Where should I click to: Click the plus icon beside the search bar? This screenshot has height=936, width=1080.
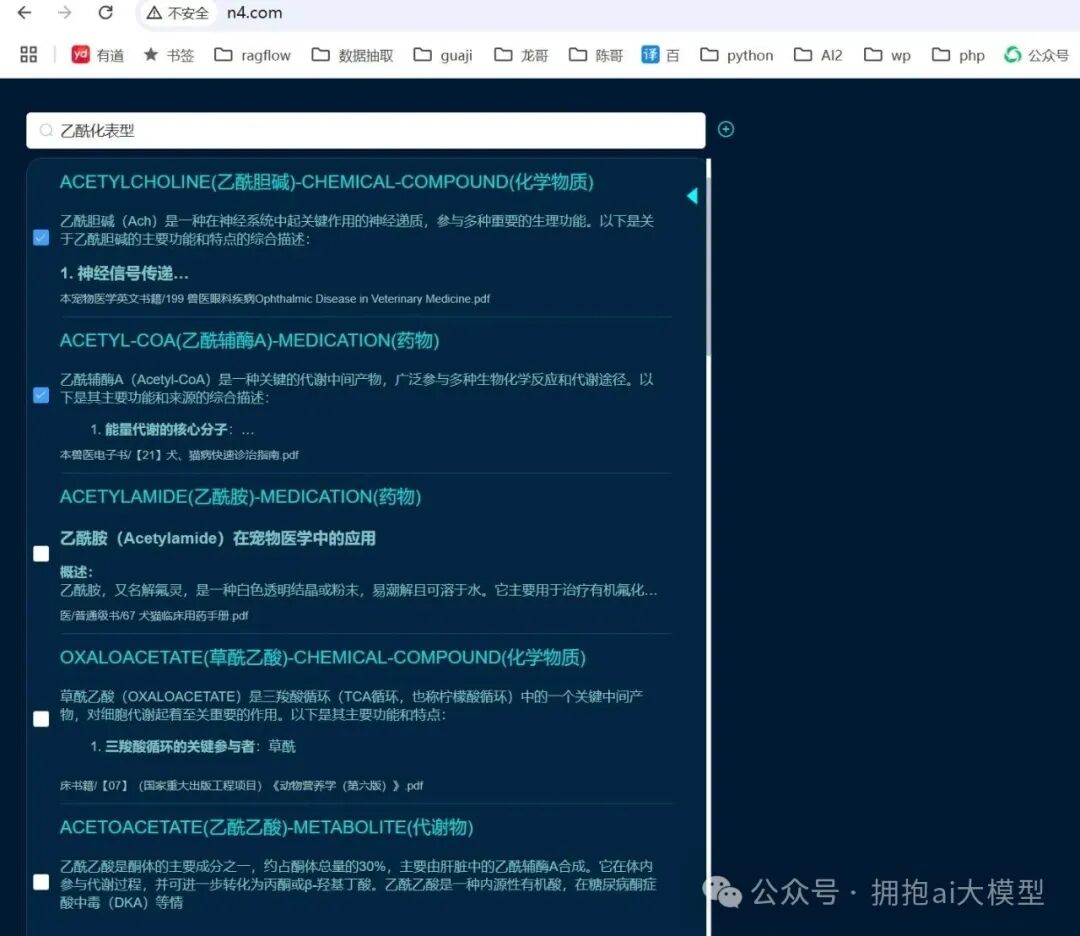(x=726, y=129)
